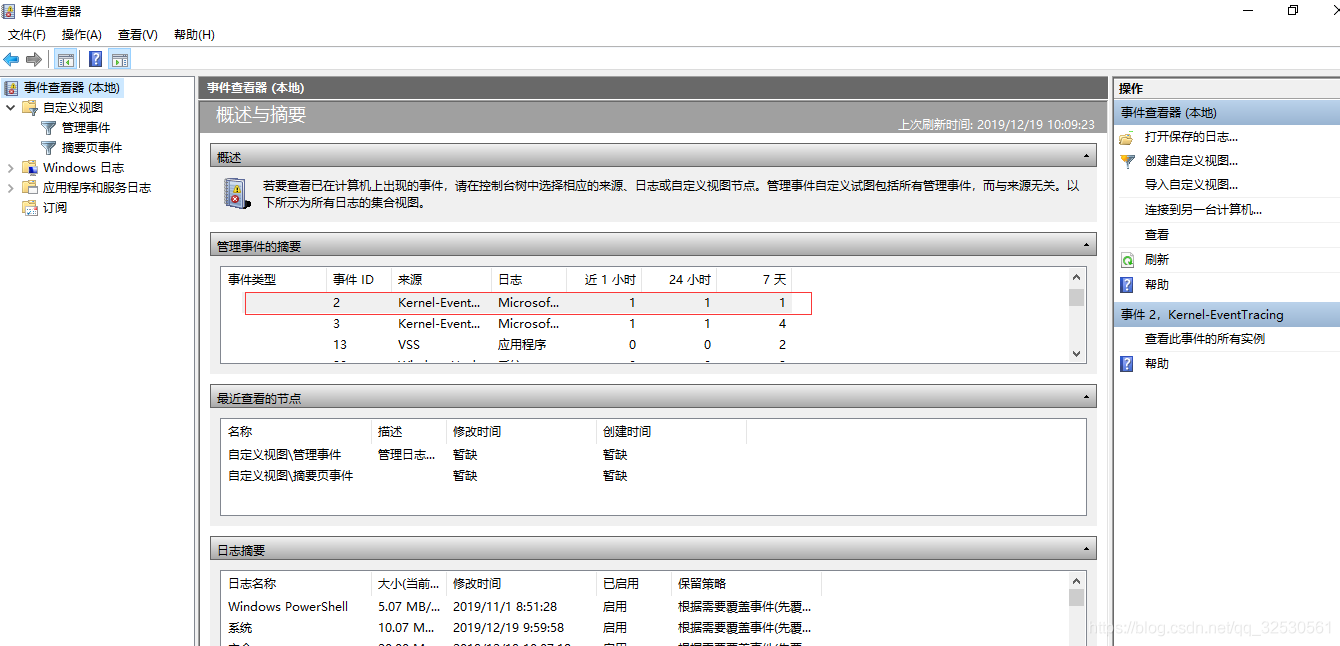Screen dimensions: 1340x646
Task: Click the 已启用 column header
Action: pyautogui.click(x=634, y=583)
